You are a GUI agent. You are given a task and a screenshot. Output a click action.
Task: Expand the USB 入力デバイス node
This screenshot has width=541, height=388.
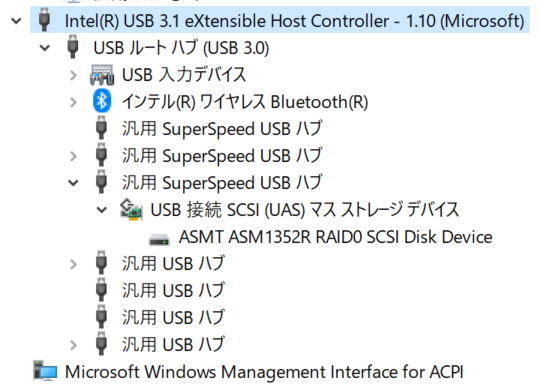[73, 75]
